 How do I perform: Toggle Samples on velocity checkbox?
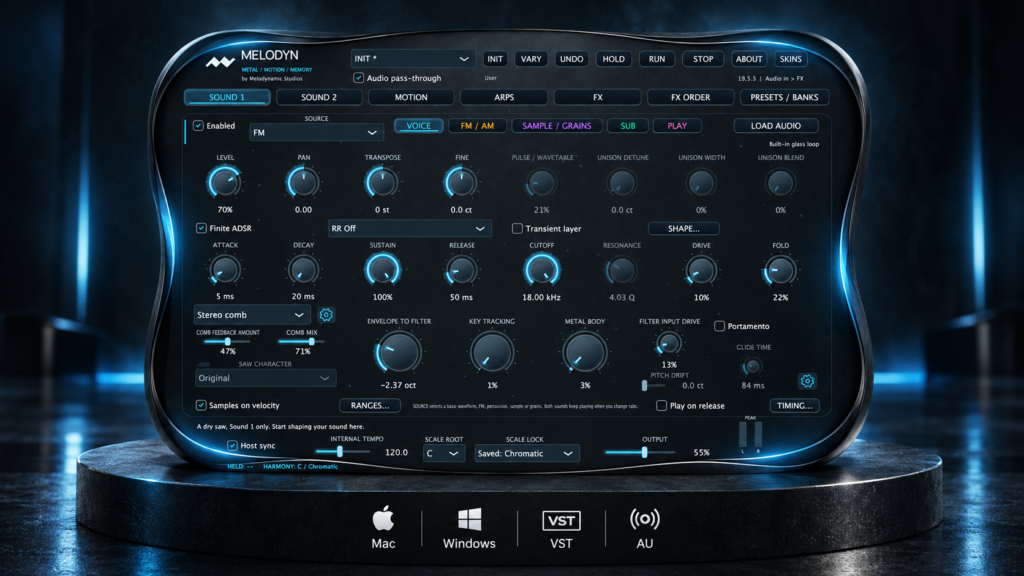(x=201, y=405)
